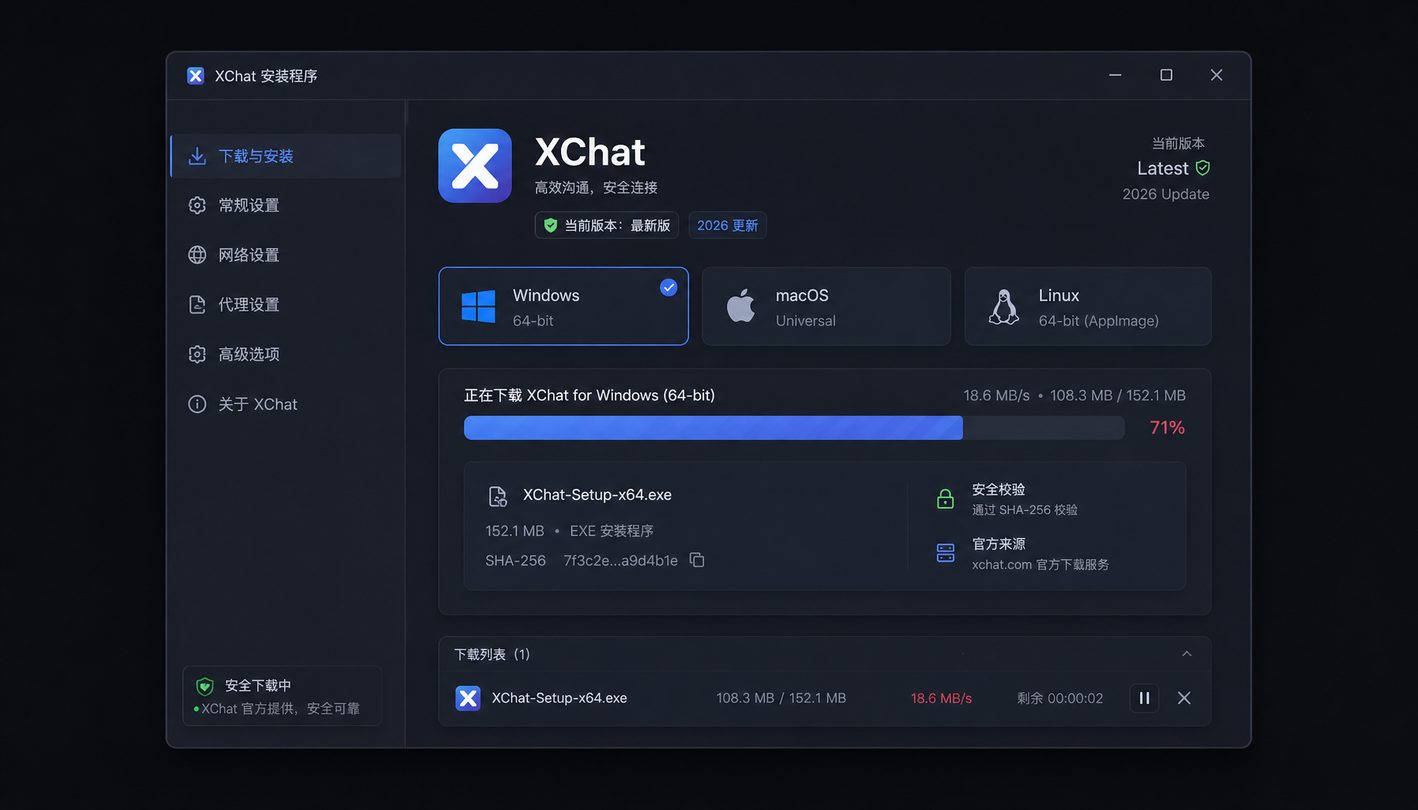Click the 正在下载 XChat for Windows title
Screen dimensions: 1418x810
pyautogui.click(x=589, y=395)
